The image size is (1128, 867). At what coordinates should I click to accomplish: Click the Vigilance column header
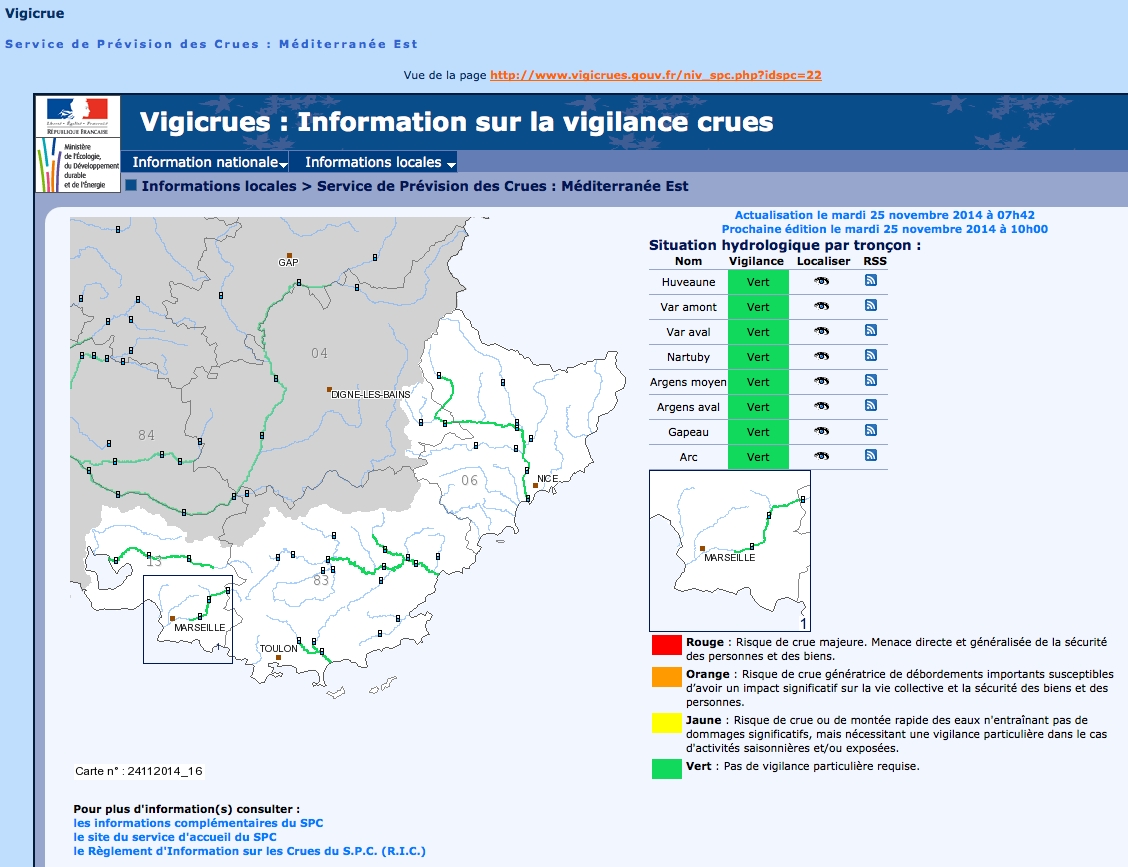(756, 261)
